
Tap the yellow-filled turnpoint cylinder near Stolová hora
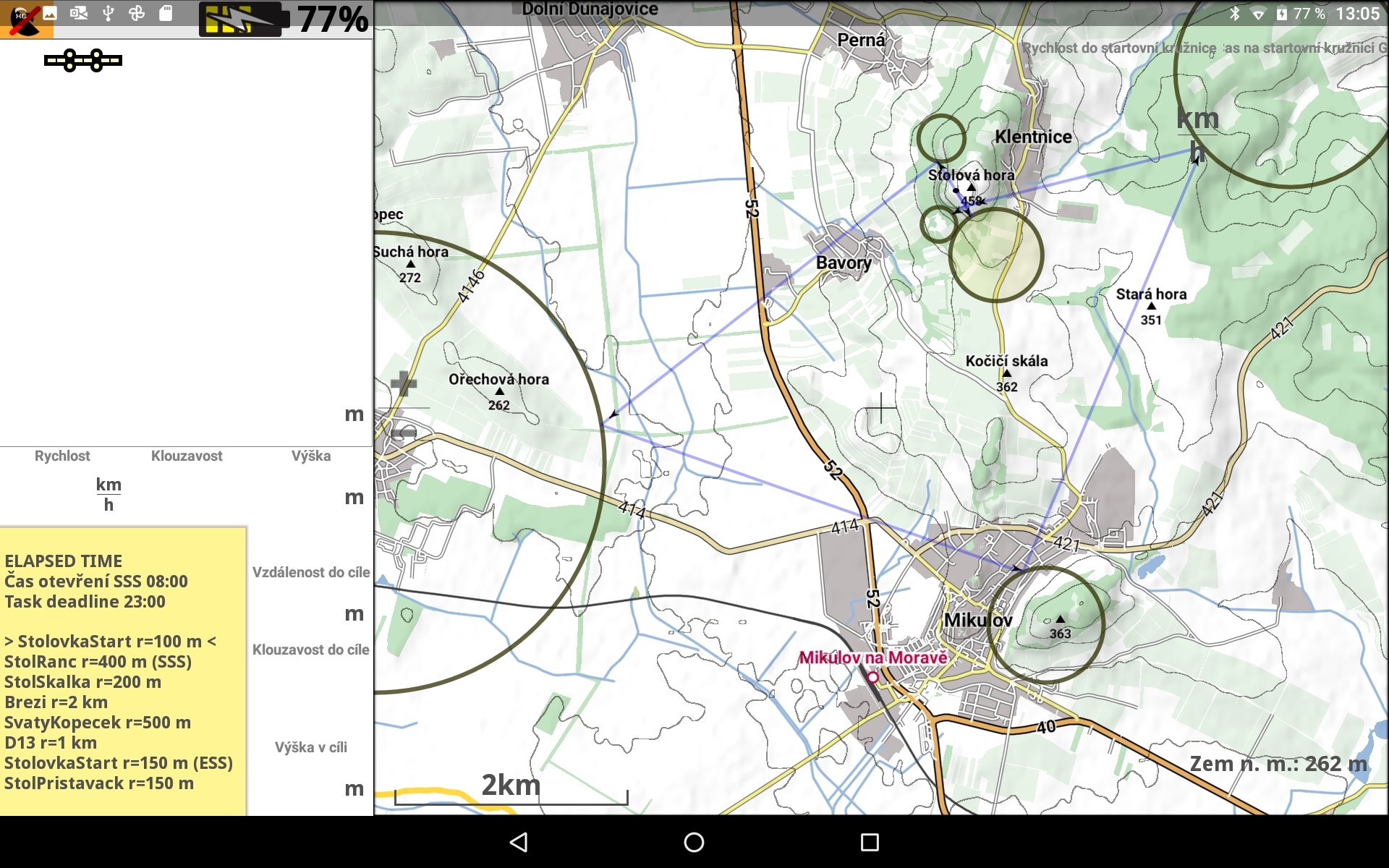click(x=995, y=255)
